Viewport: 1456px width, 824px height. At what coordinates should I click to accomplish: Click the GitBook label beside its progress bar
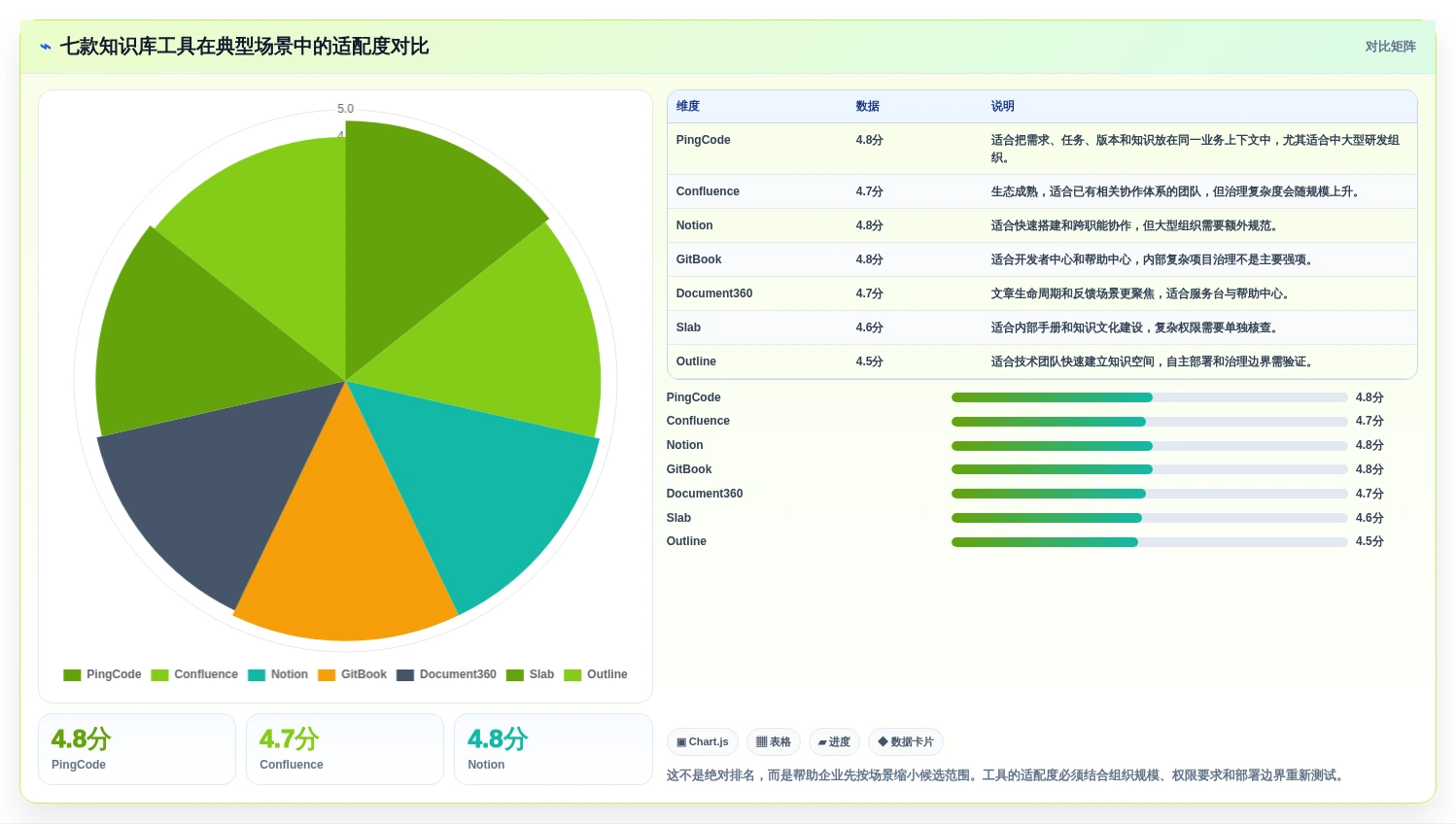point(689,469)
